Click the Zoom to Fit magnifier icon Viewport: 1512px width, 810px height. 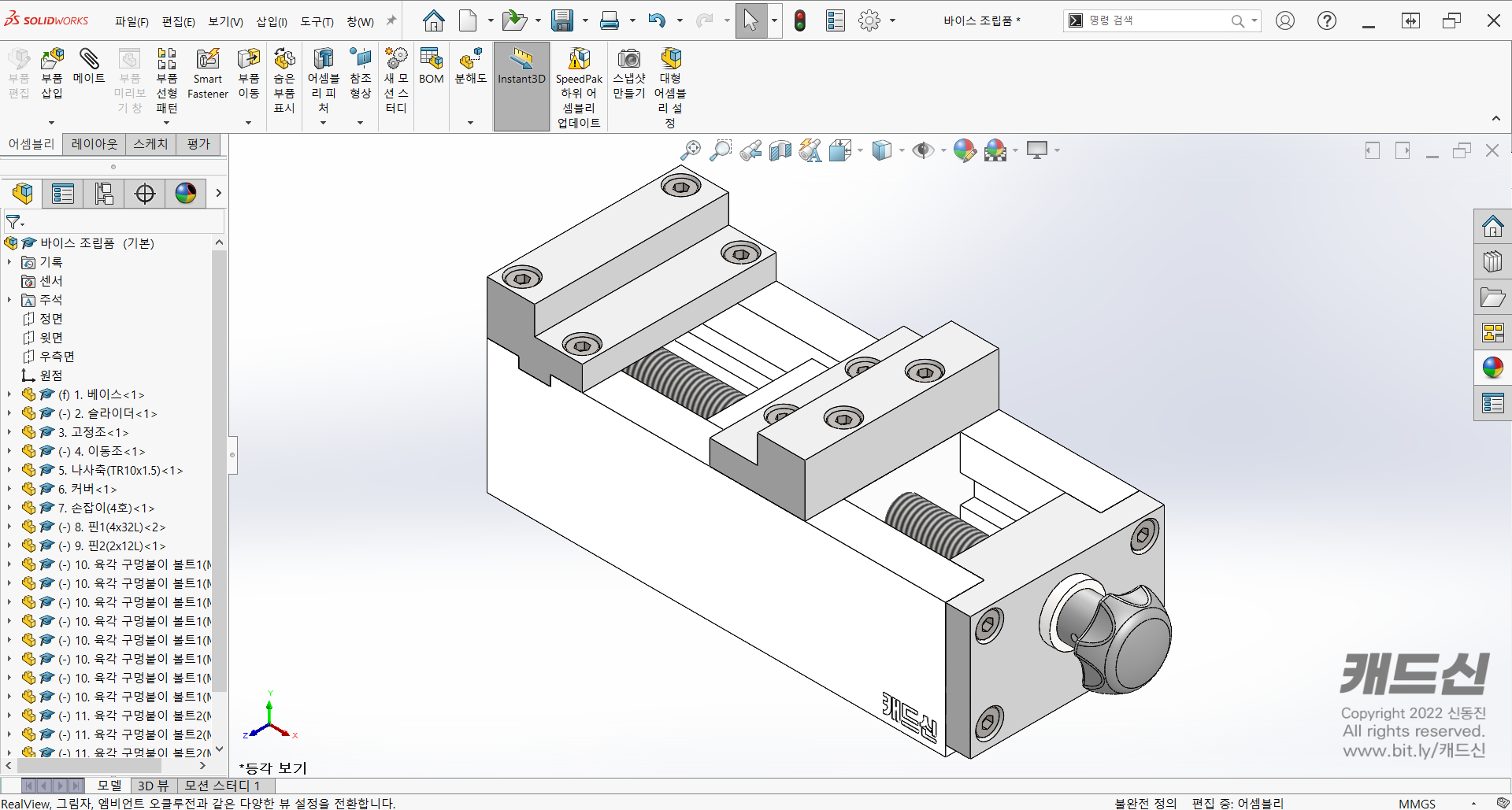[691, 150]
